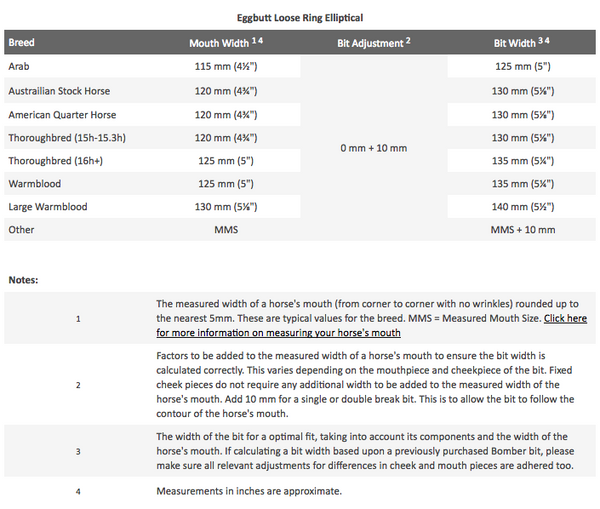Select the Arab breed cell
This screenshot has width=600, height=509.
(18, 66)
